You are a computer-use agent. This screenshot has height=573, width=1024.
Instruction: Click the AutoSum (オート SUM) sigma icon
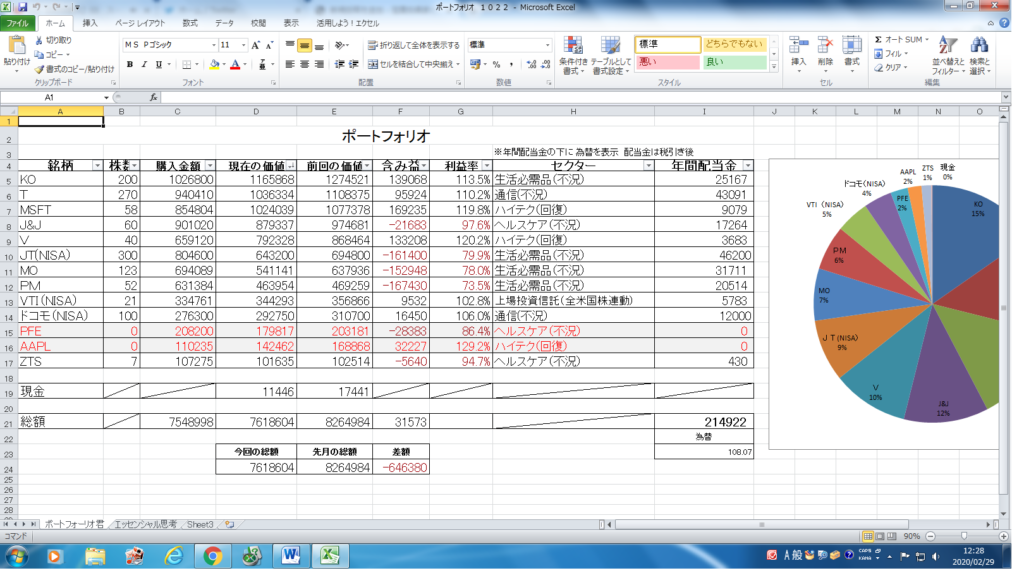(x=878, y=40)
